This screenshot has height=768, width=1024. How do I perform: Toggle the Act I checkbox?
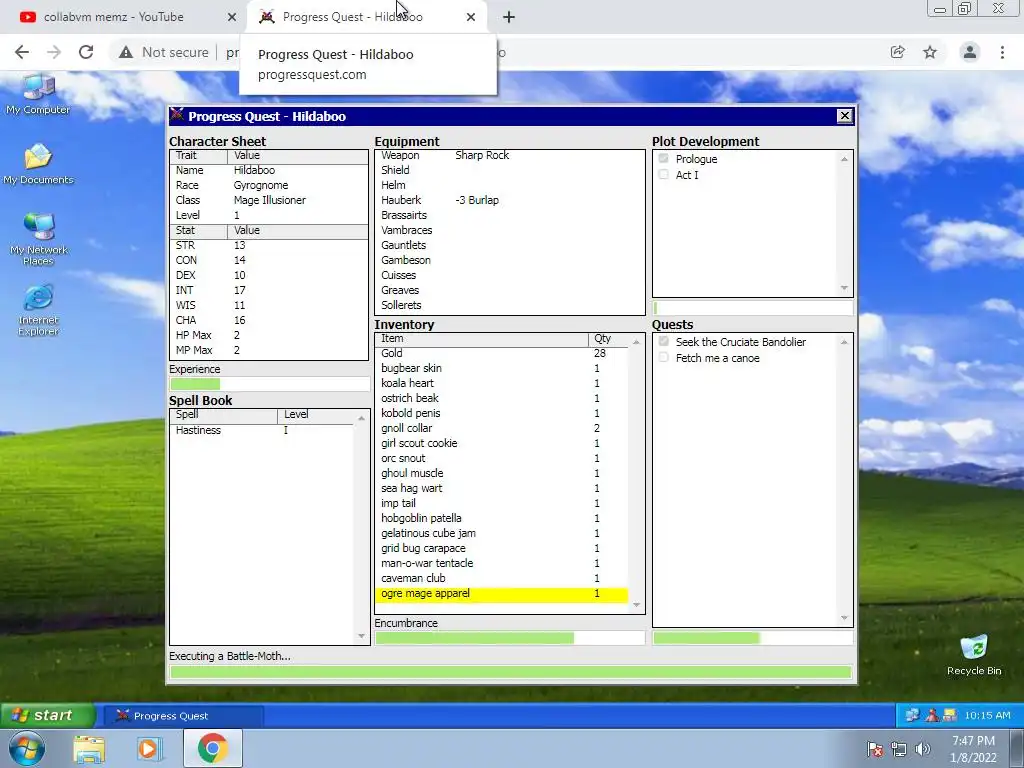pos(664,174)
